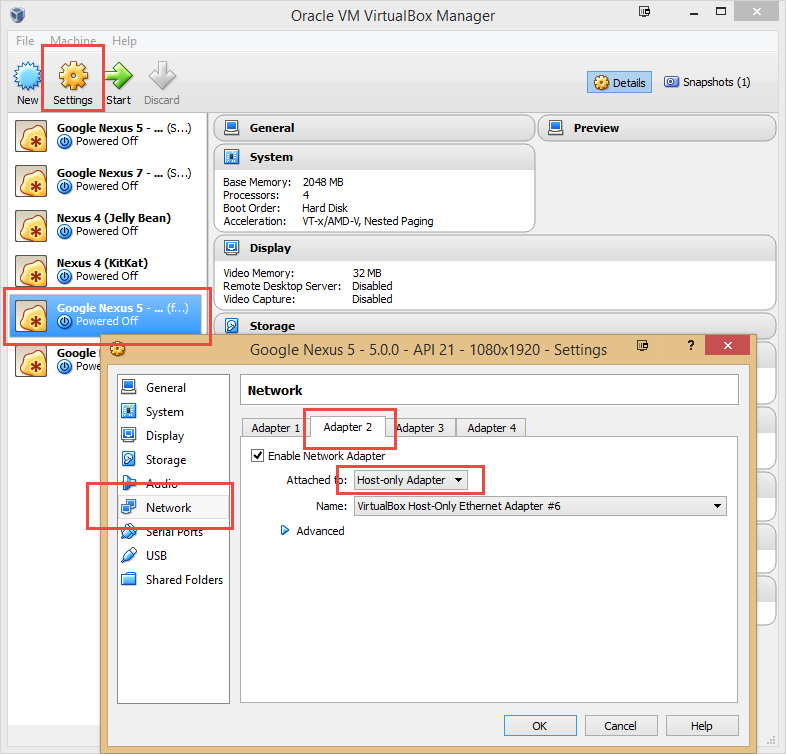Screen dimensions: 786x754
Task: Open General page in settings sidebar
Action: pos(174,387)
